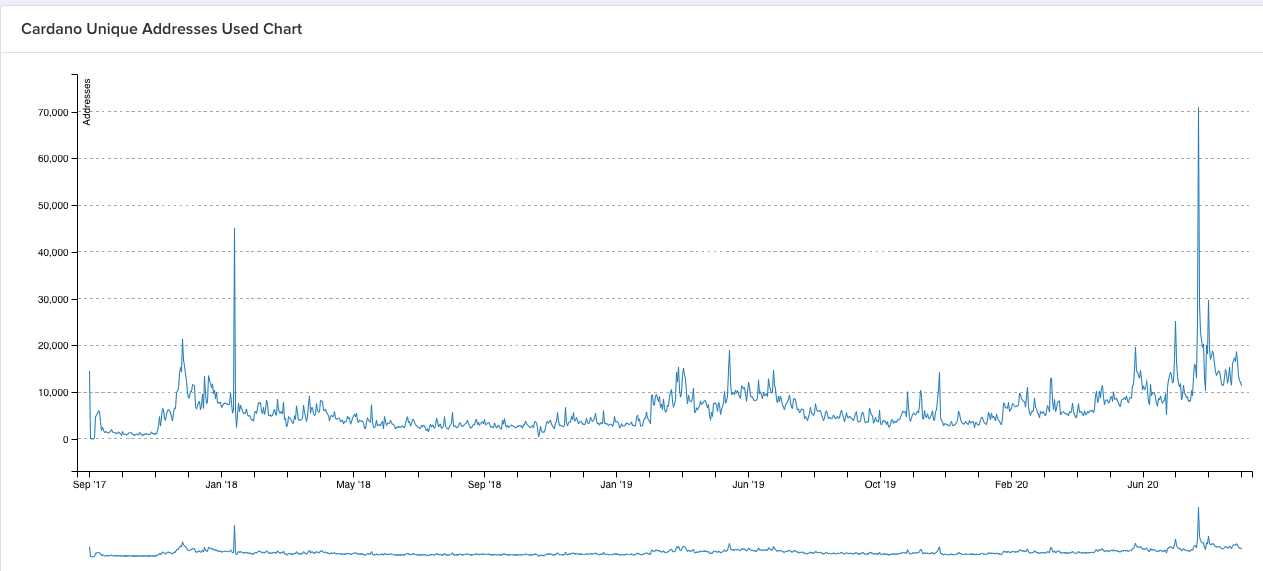This screenshot has height=571, width=1263.
Task: Click the Sep '17 x-axis label
Action: 89,485
